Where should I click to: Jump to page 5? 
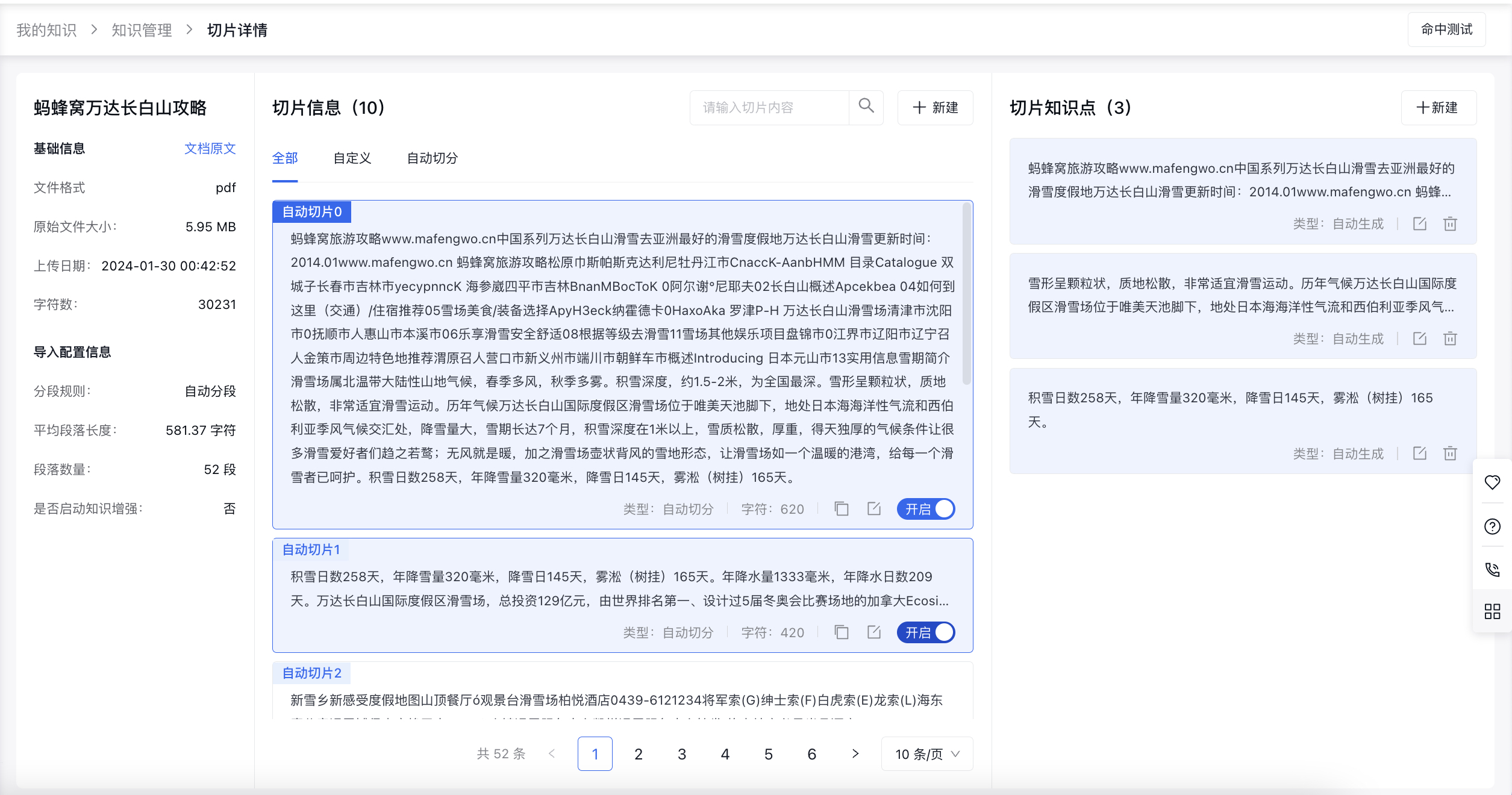point(769,753)
